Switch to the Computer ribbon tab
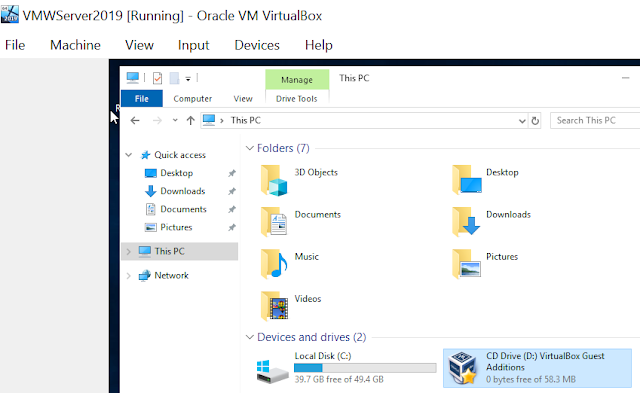The height and width of the screenshot is (393, 640). coord(193,99)
